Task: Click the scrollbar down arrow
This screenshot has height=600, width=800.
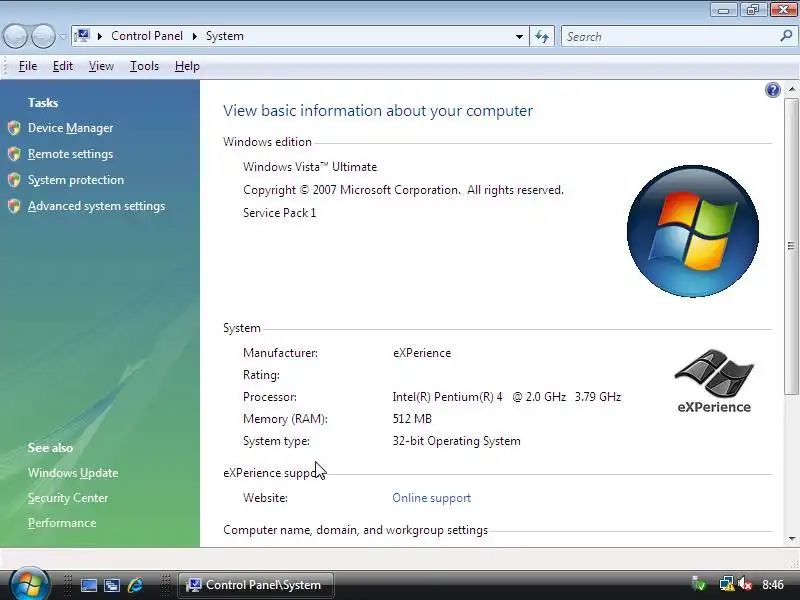Action: 791,539
